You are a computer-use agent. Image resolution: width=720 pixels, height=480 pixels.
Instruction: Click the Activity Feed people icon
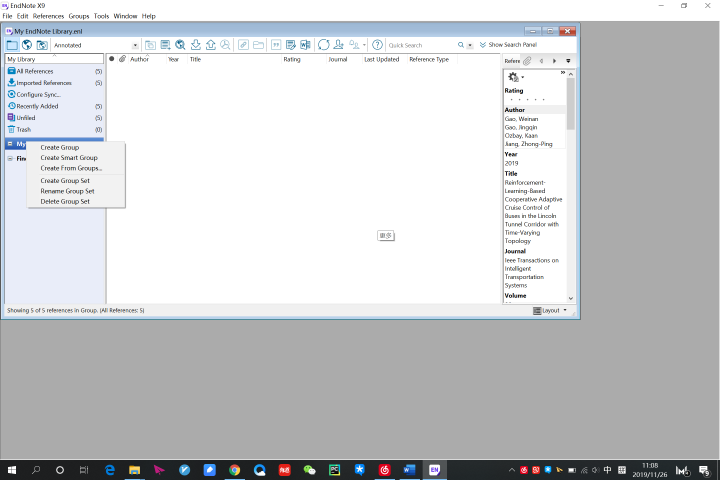coord(354,45)
